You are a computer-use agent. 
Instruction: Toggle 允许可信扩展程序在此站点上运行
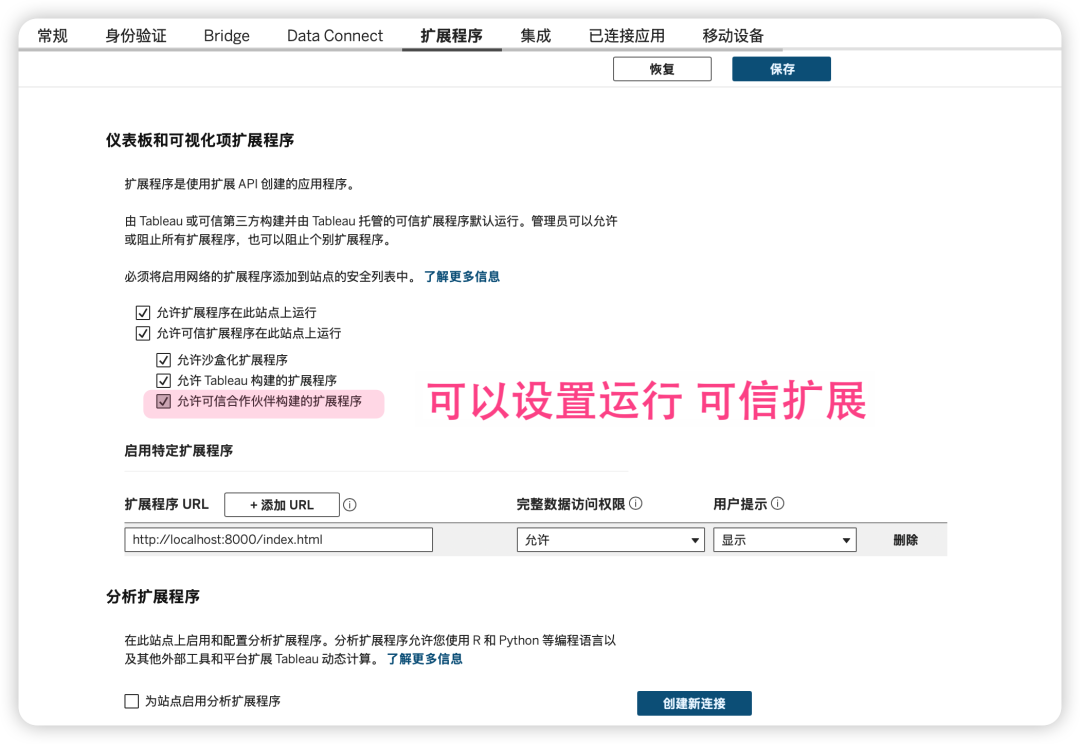143,333
